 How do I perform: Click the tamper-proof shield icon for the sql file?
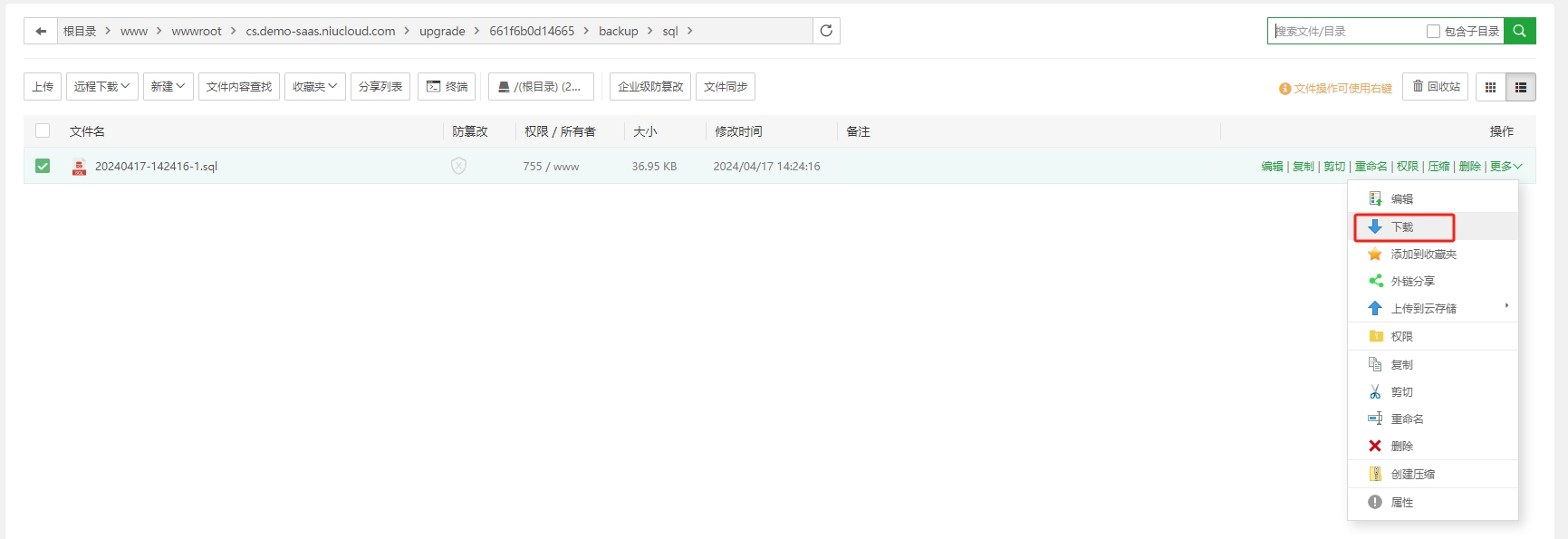(x=459, y=166)
